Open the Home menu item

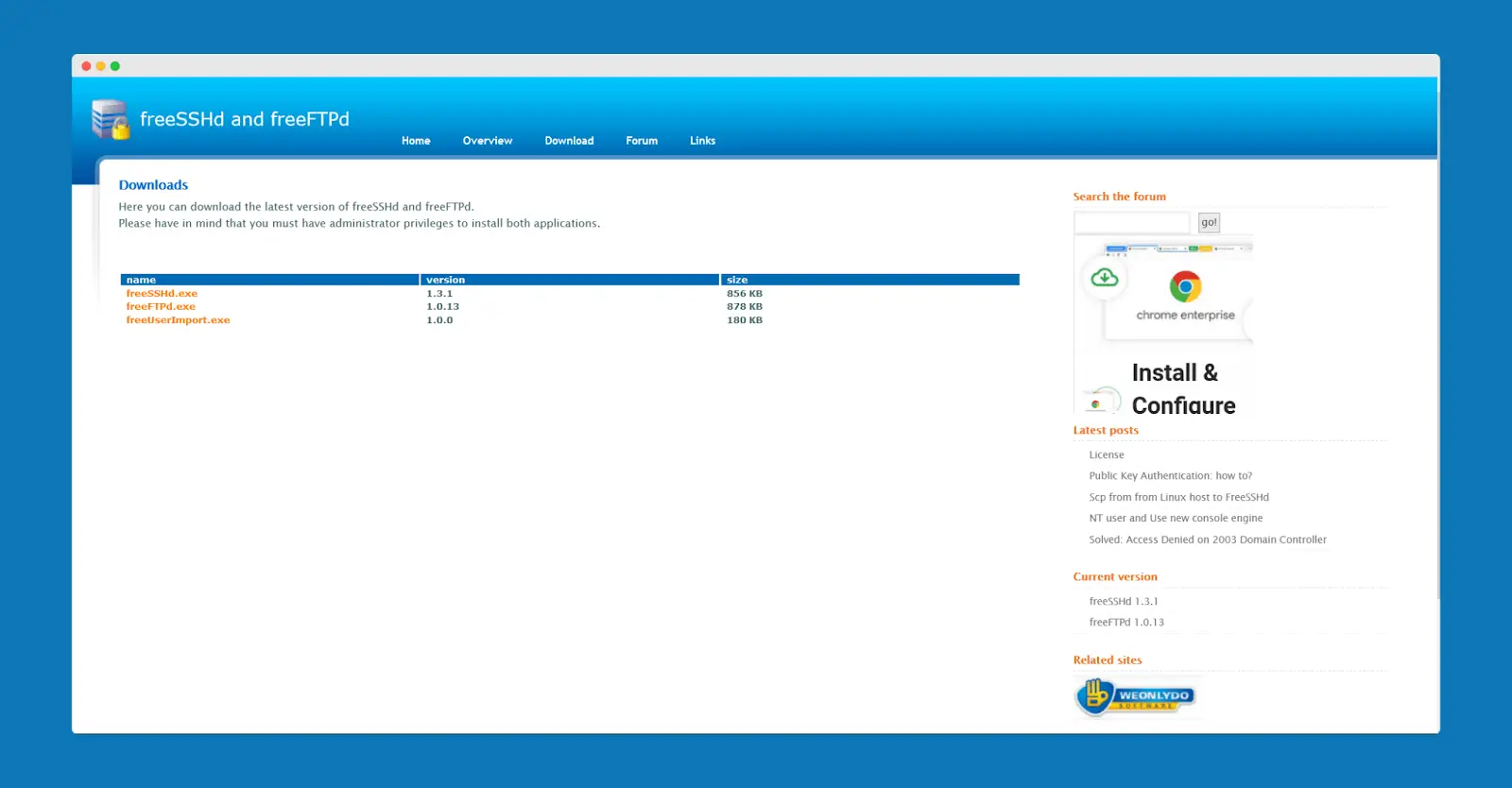416,141
